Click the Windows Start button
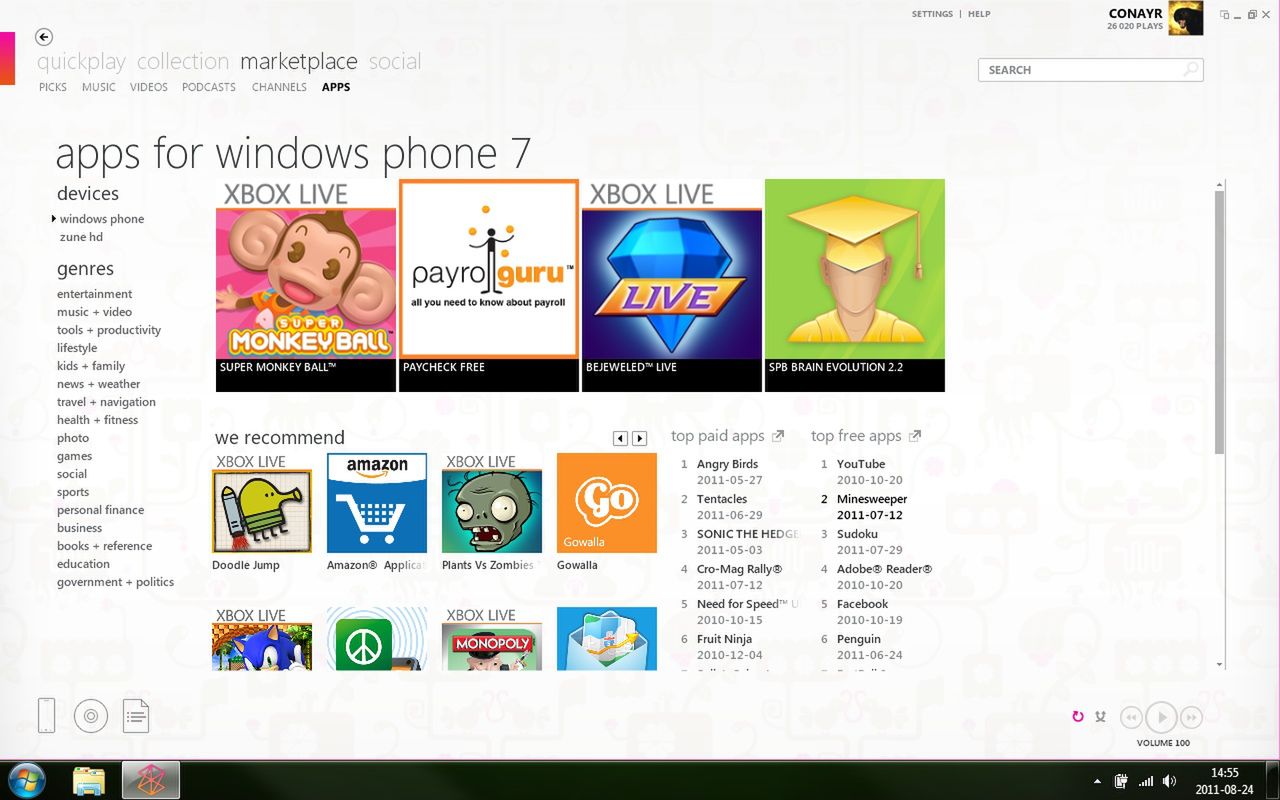Viewport: 1280px width, 800px height. 27,780
